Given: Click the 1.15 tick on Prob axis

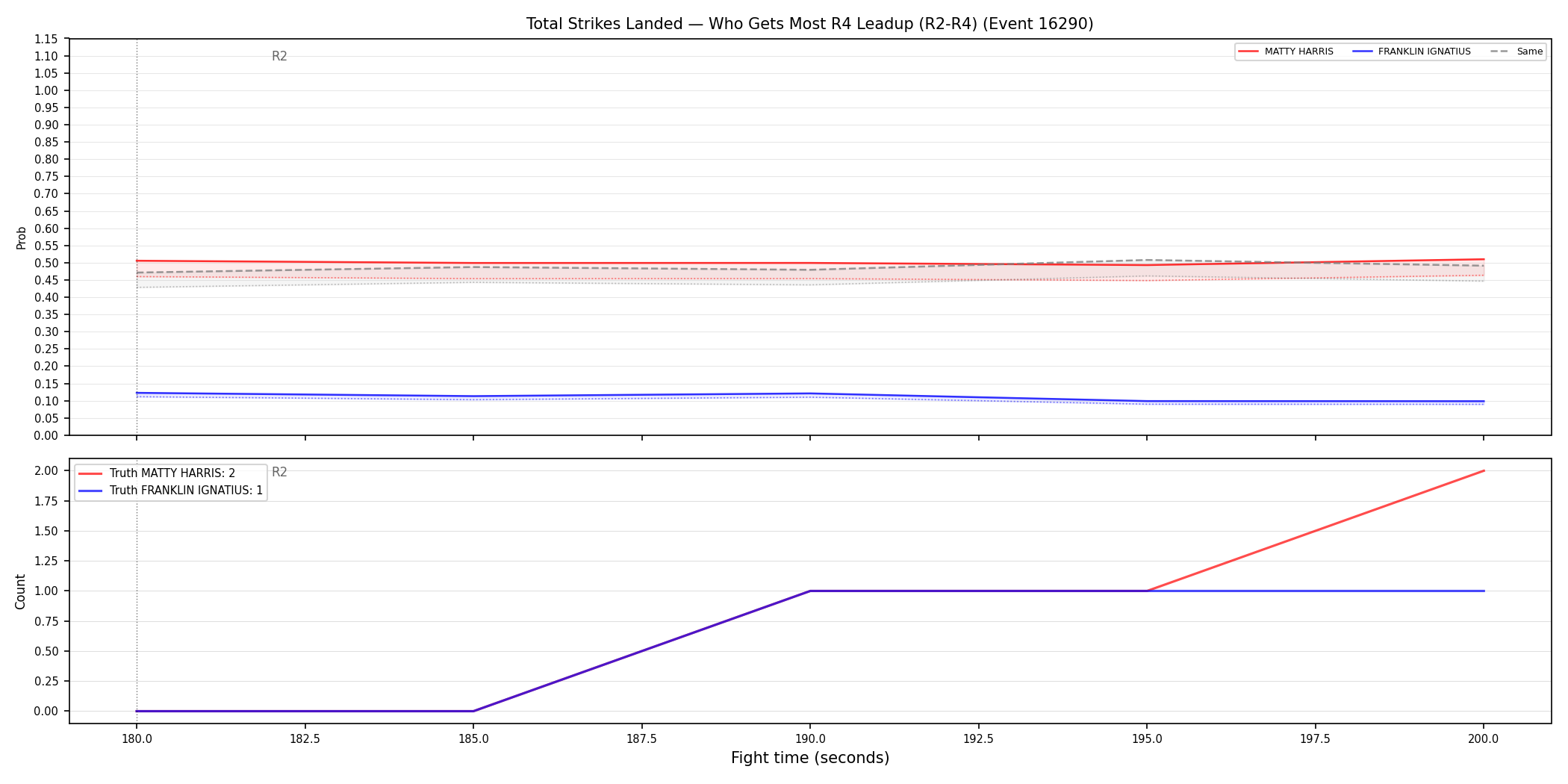Looking at the screenshot, I should (46, 39).
